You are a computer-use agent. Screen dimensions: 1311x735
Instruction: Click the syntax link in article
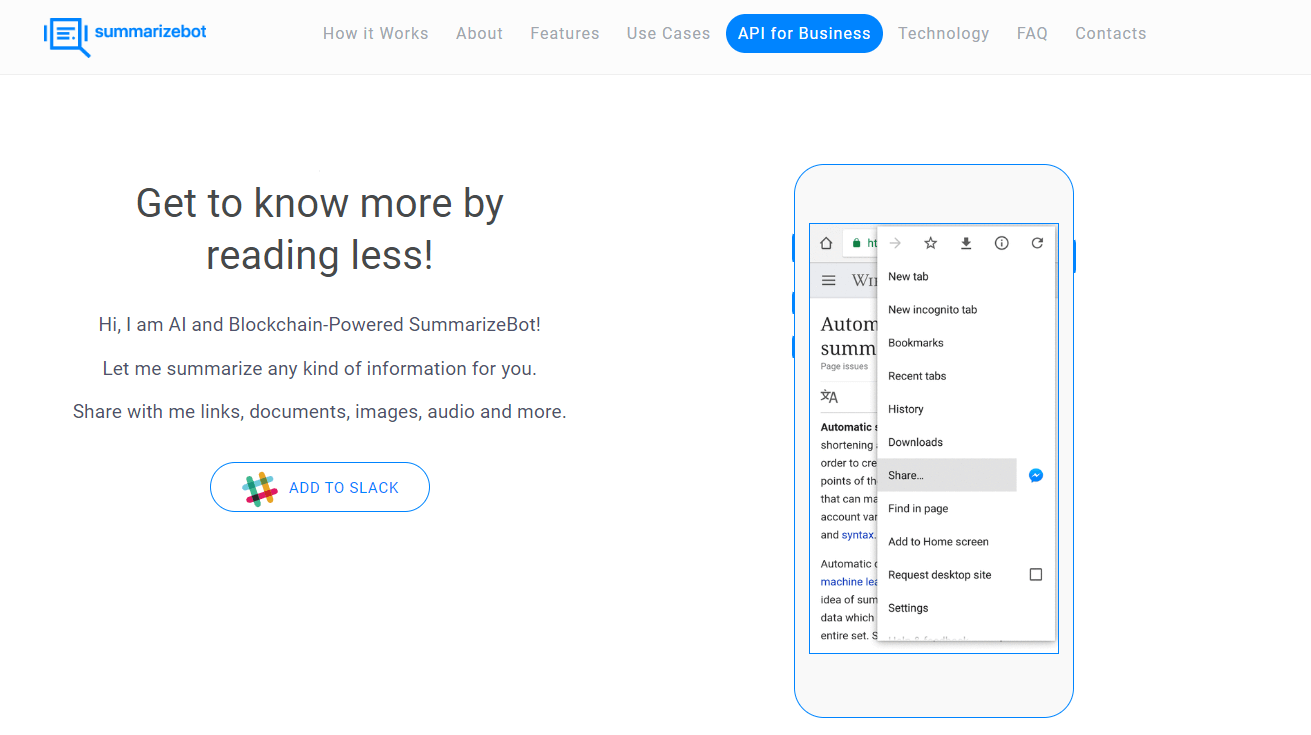point(857,535)
